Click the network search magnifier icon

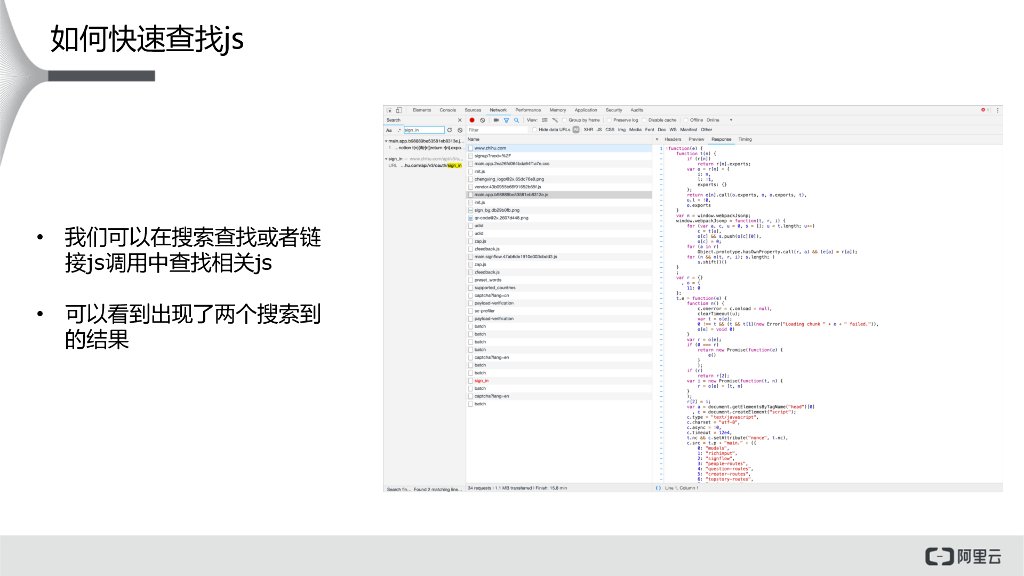pyautogui.click(x=517, y=120)
